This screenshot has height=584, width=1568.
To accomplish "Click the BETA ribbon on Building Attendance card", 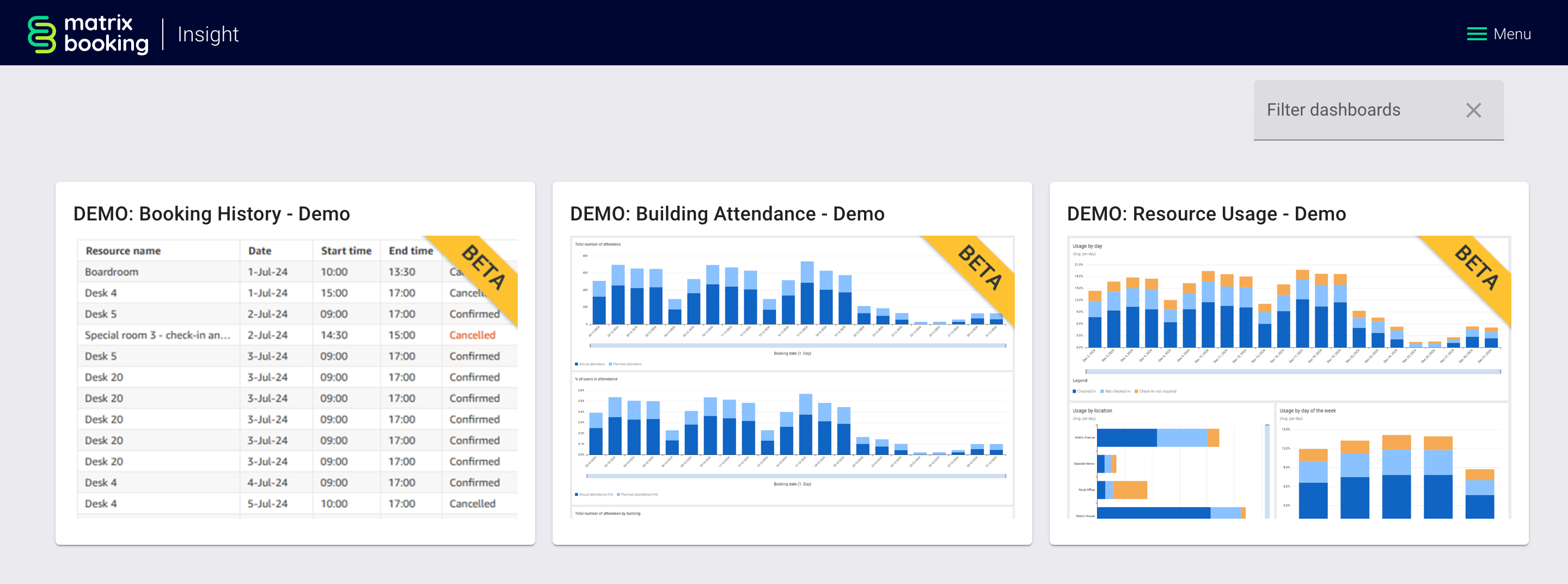I will click(980, 268).
